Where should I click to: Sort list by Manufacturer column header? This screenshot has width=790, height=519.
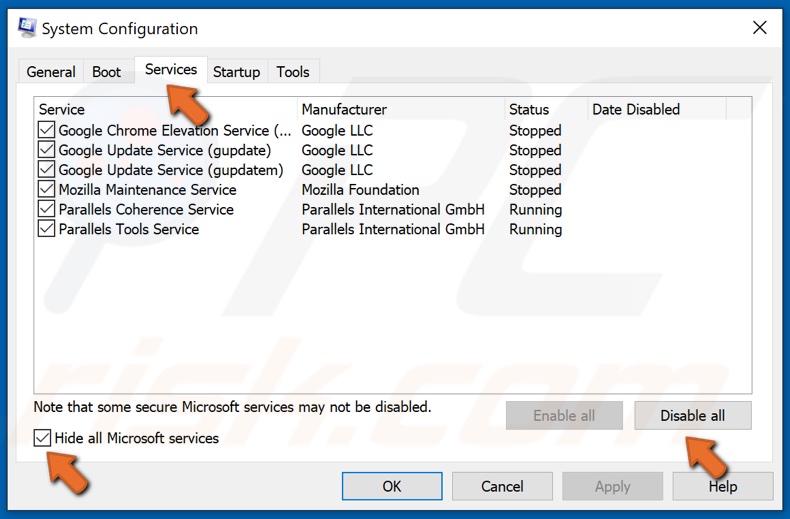coord(400,109)
